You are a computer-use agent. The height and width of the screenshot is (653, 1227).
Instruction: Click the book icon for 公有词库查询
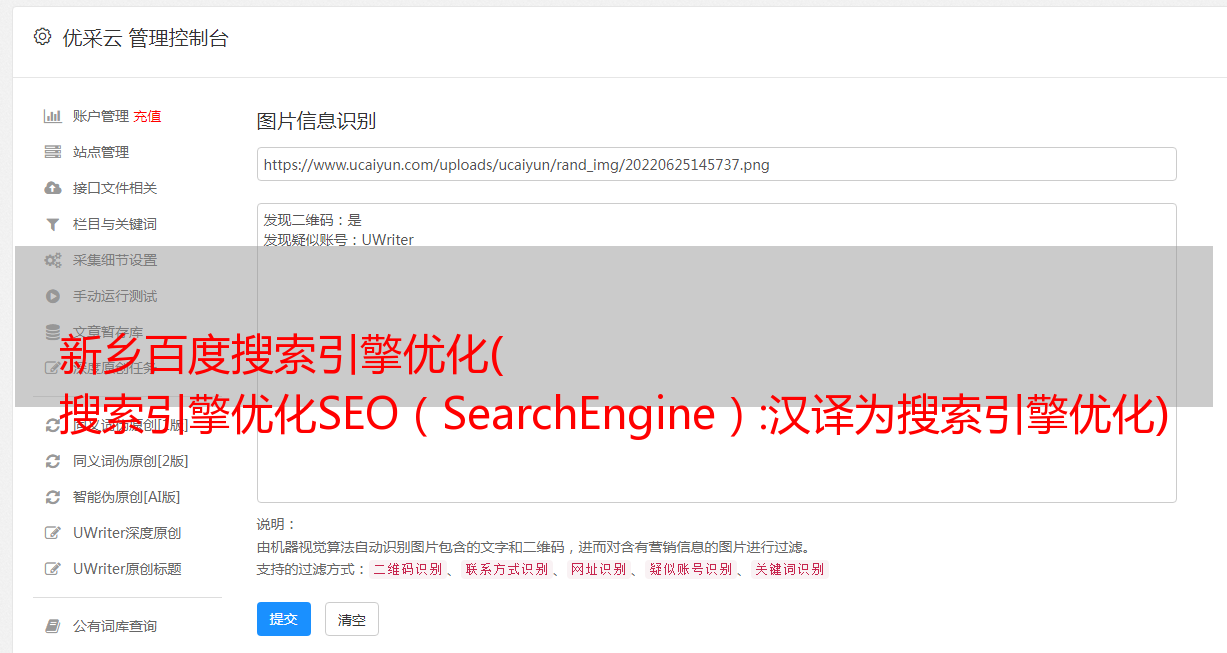(x=53, y=626)
